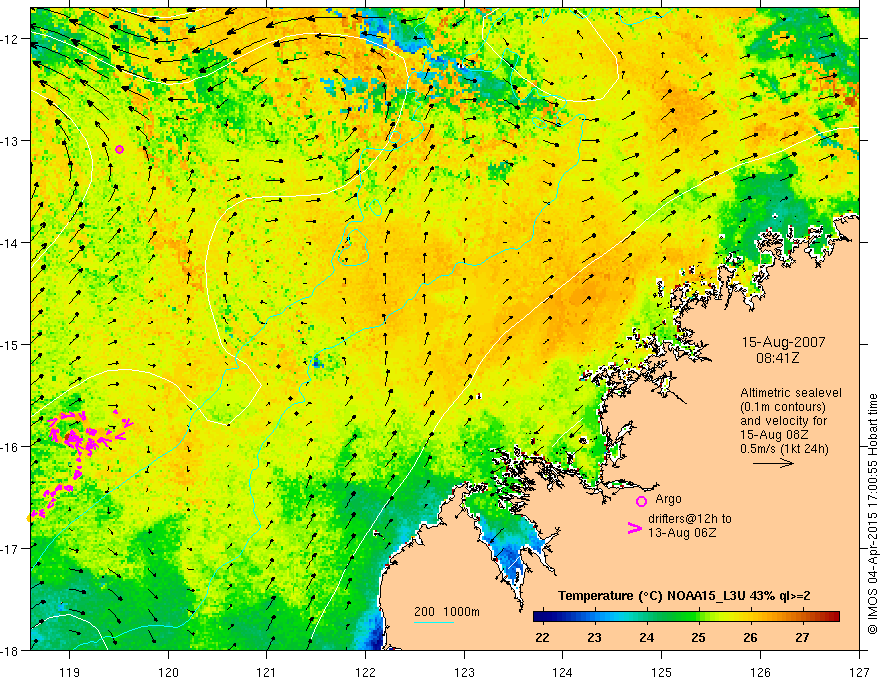Click the longitude axis label 120

point(168,673)
